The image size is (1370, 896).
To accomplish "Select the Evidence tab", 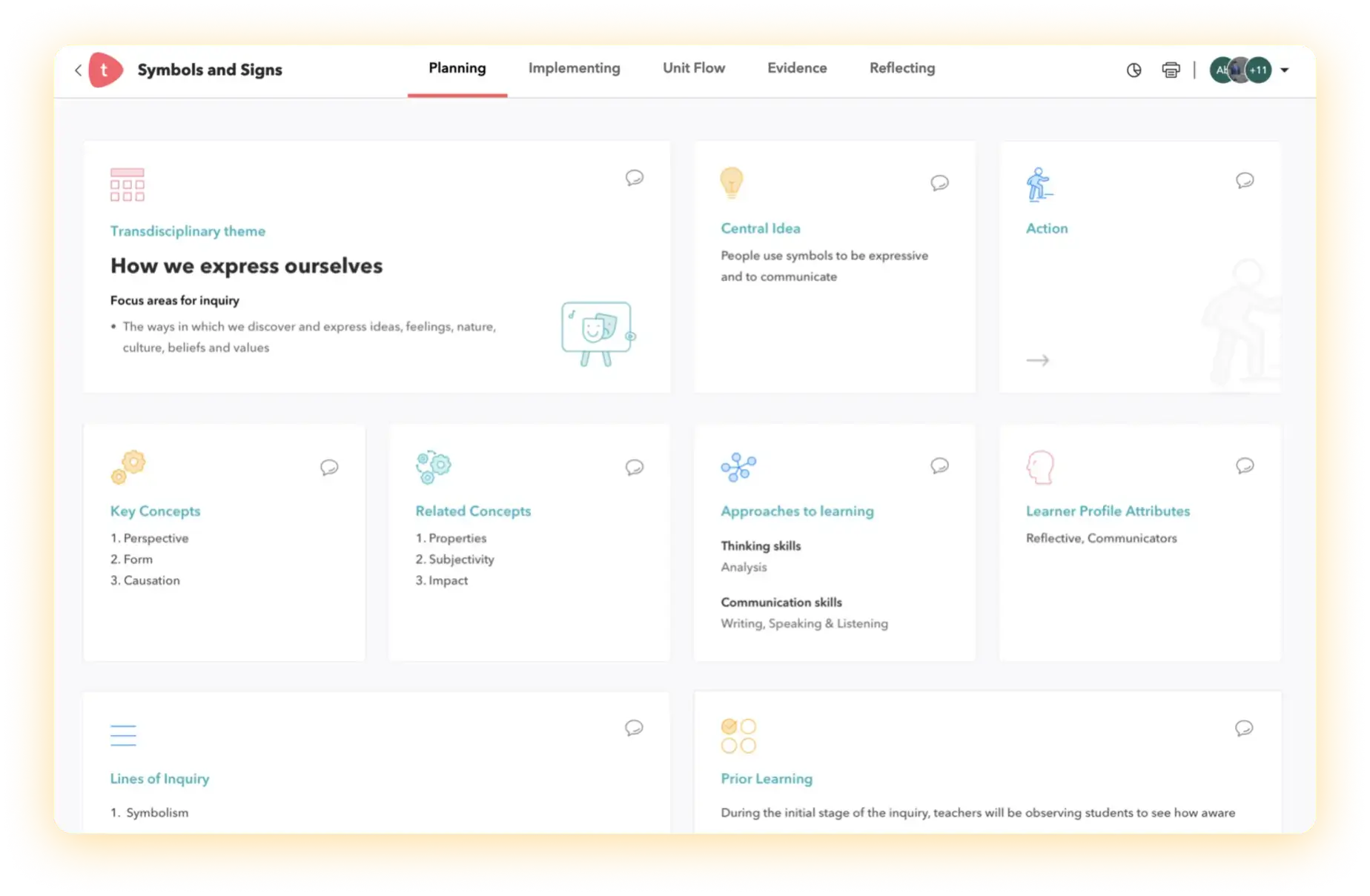I will click(797, 68).
